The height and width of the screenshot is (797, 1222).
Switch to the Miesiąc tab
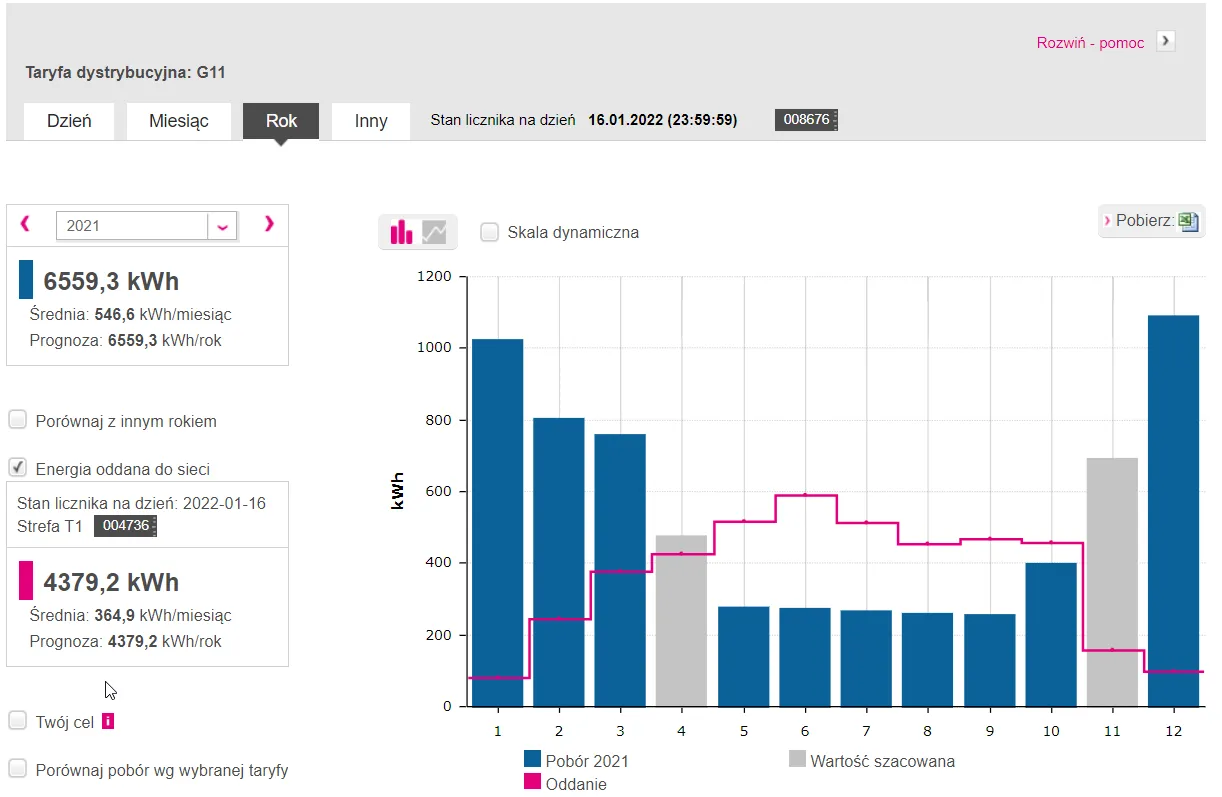tap(178, 121)
